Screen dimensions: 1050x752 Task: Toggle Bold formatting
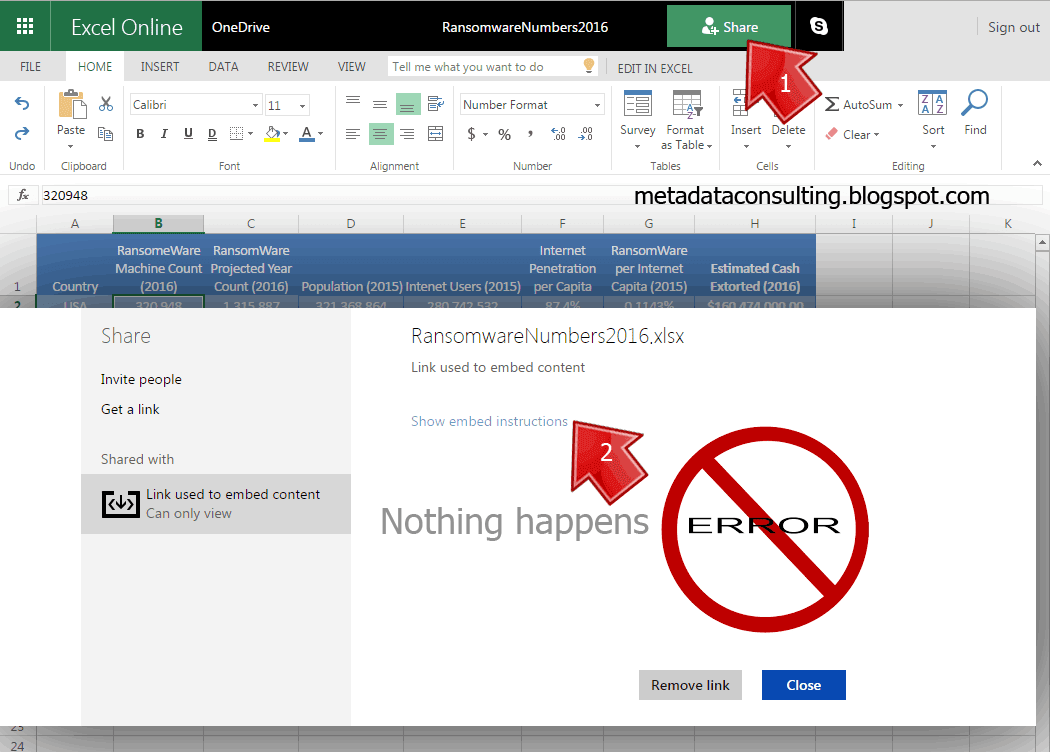[140, 134]
